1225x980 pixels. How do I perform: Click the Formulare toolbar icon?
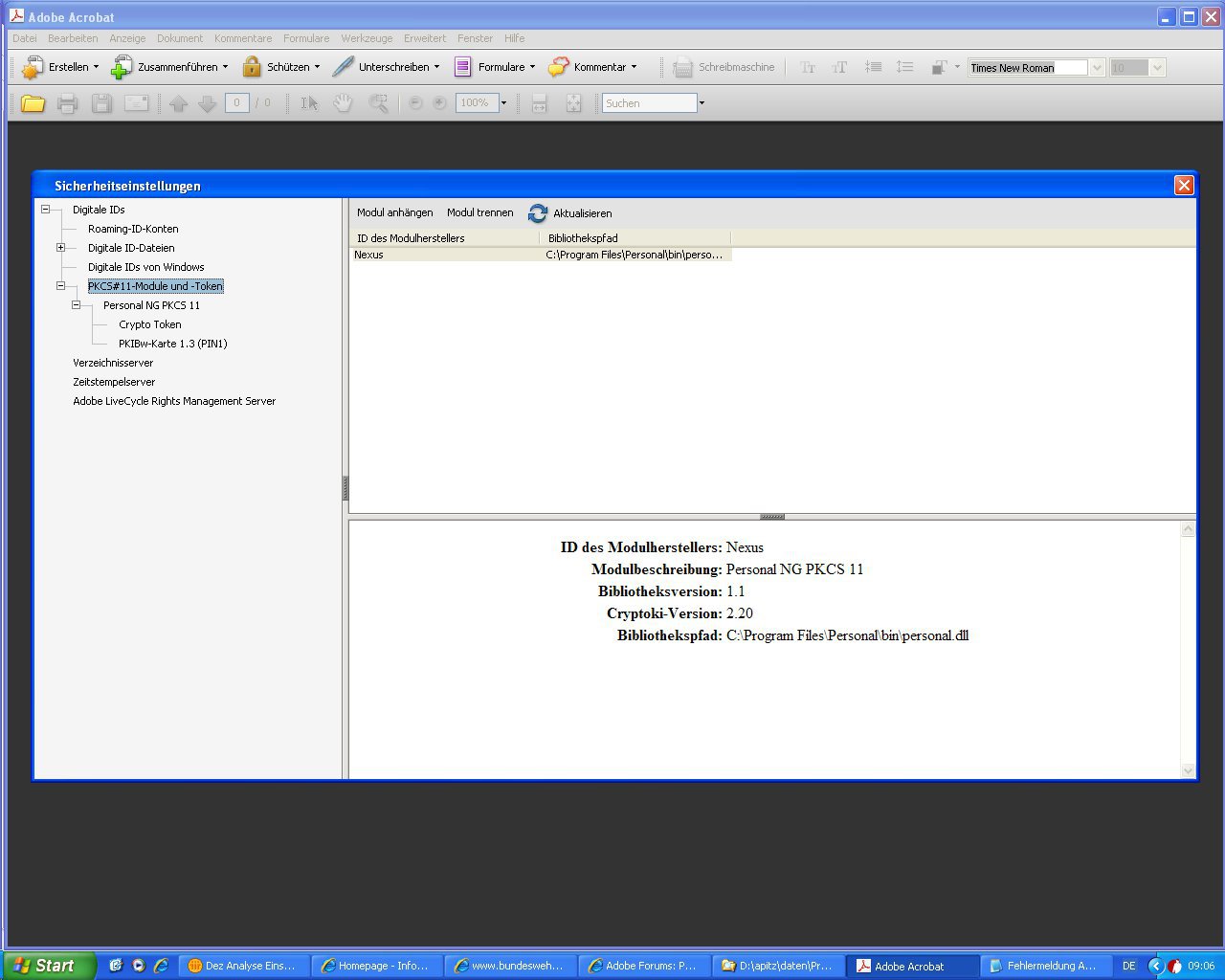click(x=463, y=67)
